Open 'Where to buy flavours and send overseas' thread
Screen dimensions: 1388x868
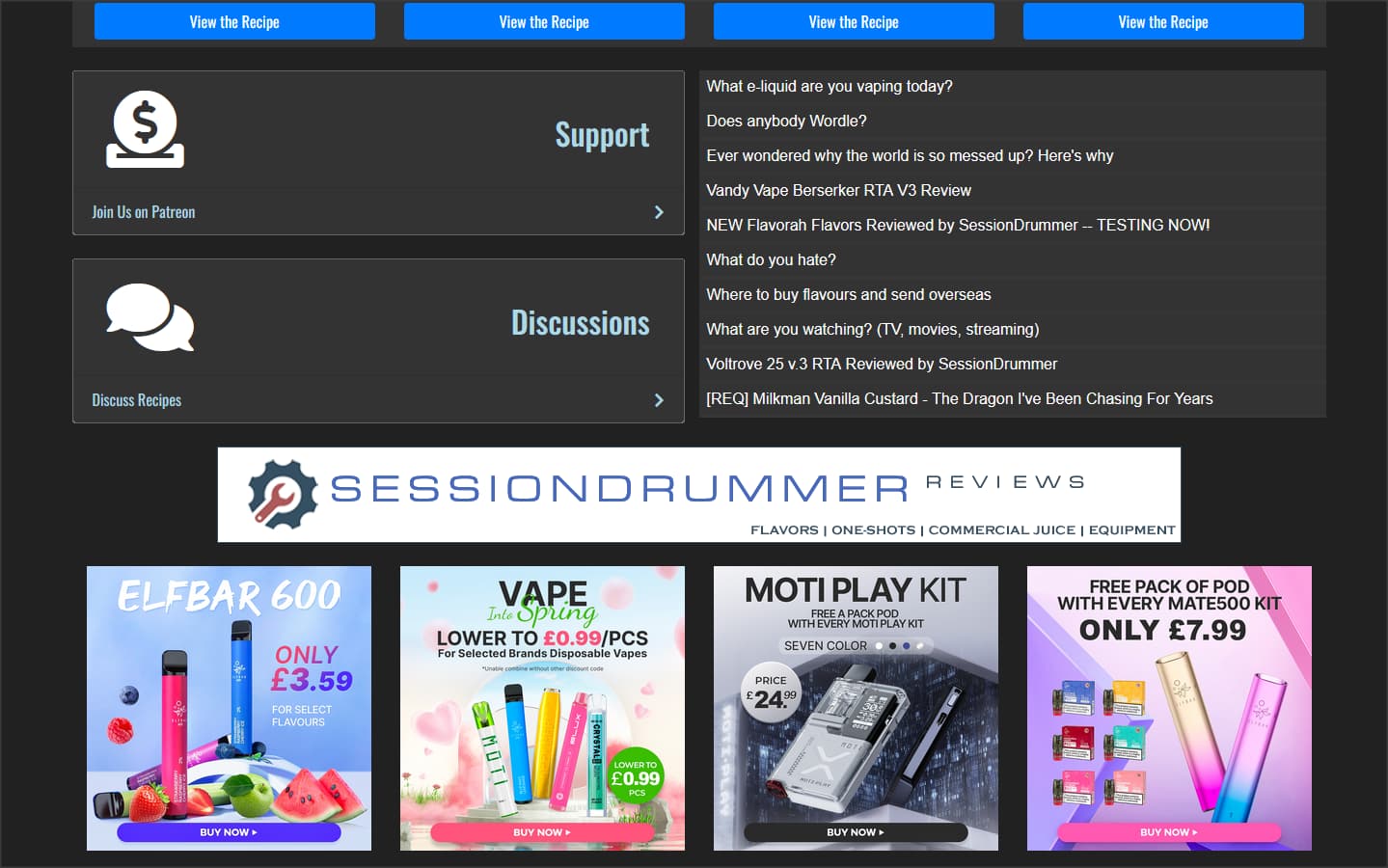pos(849,295)
